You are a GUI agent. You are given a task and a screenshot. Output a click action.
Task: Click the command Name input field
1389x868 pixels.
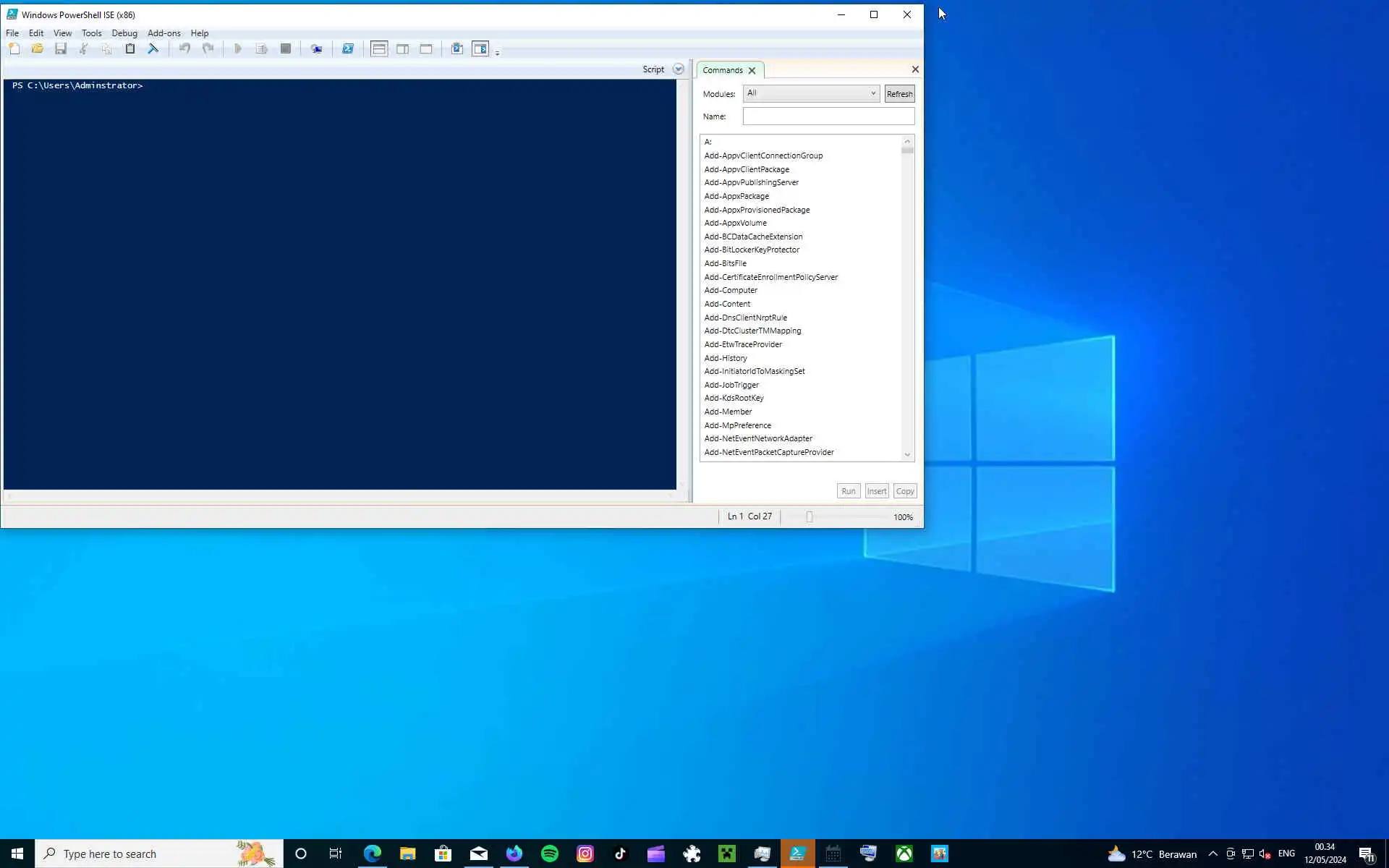click(x=828, y=116)
